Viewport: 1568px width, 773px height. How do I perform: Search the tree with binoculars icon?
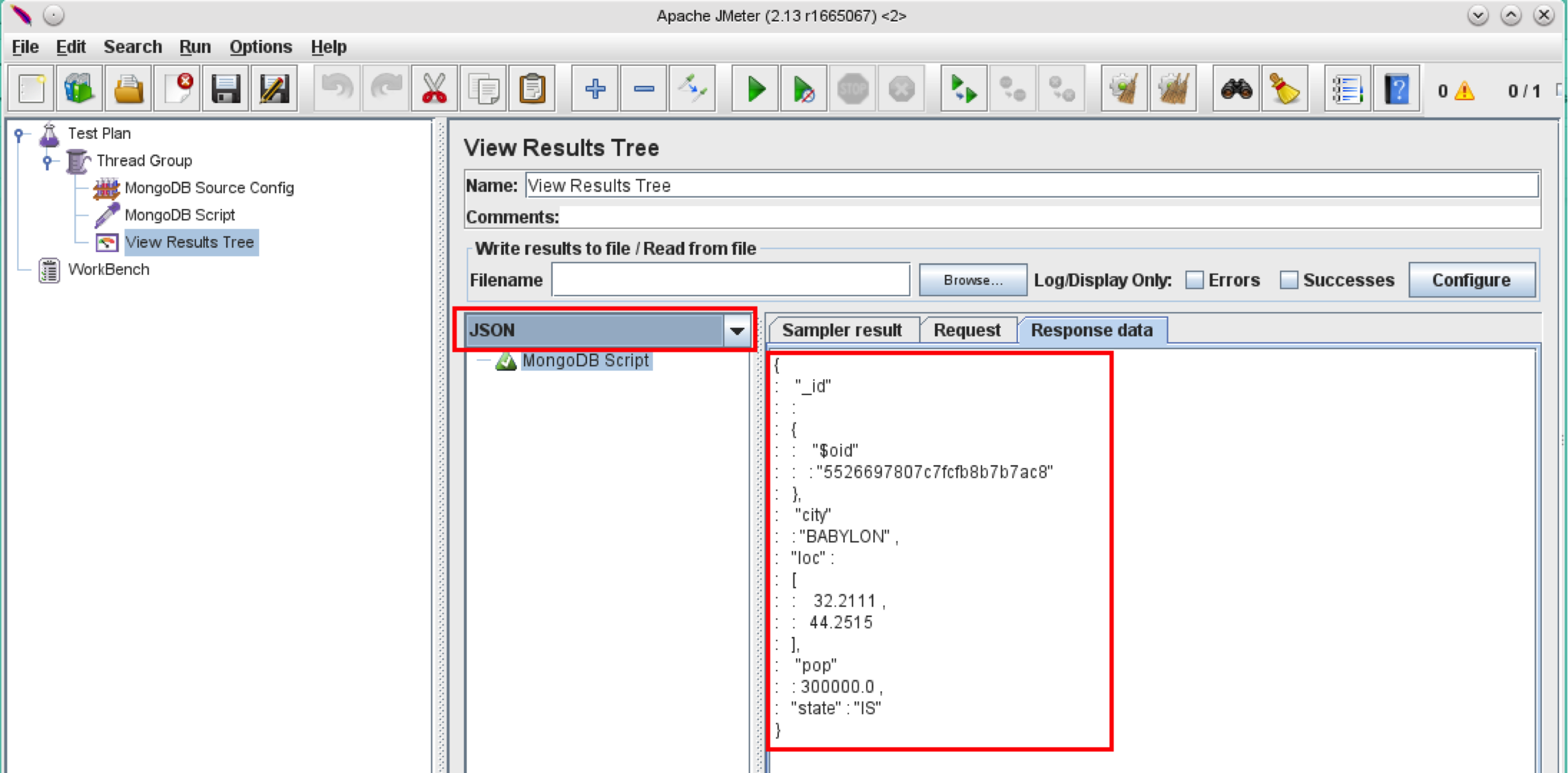click(x=1236, y=89)
